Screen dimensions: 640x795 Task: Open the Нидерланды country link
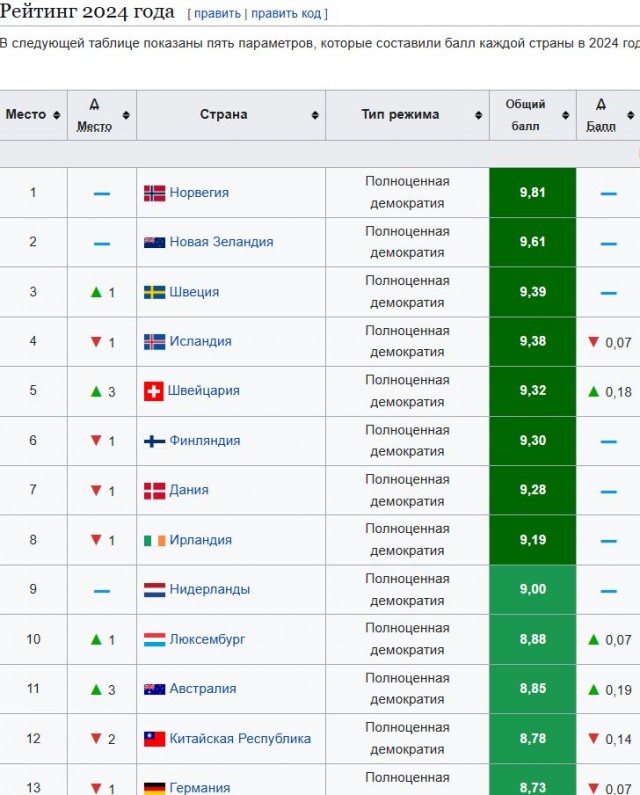(x=210, y=589)
